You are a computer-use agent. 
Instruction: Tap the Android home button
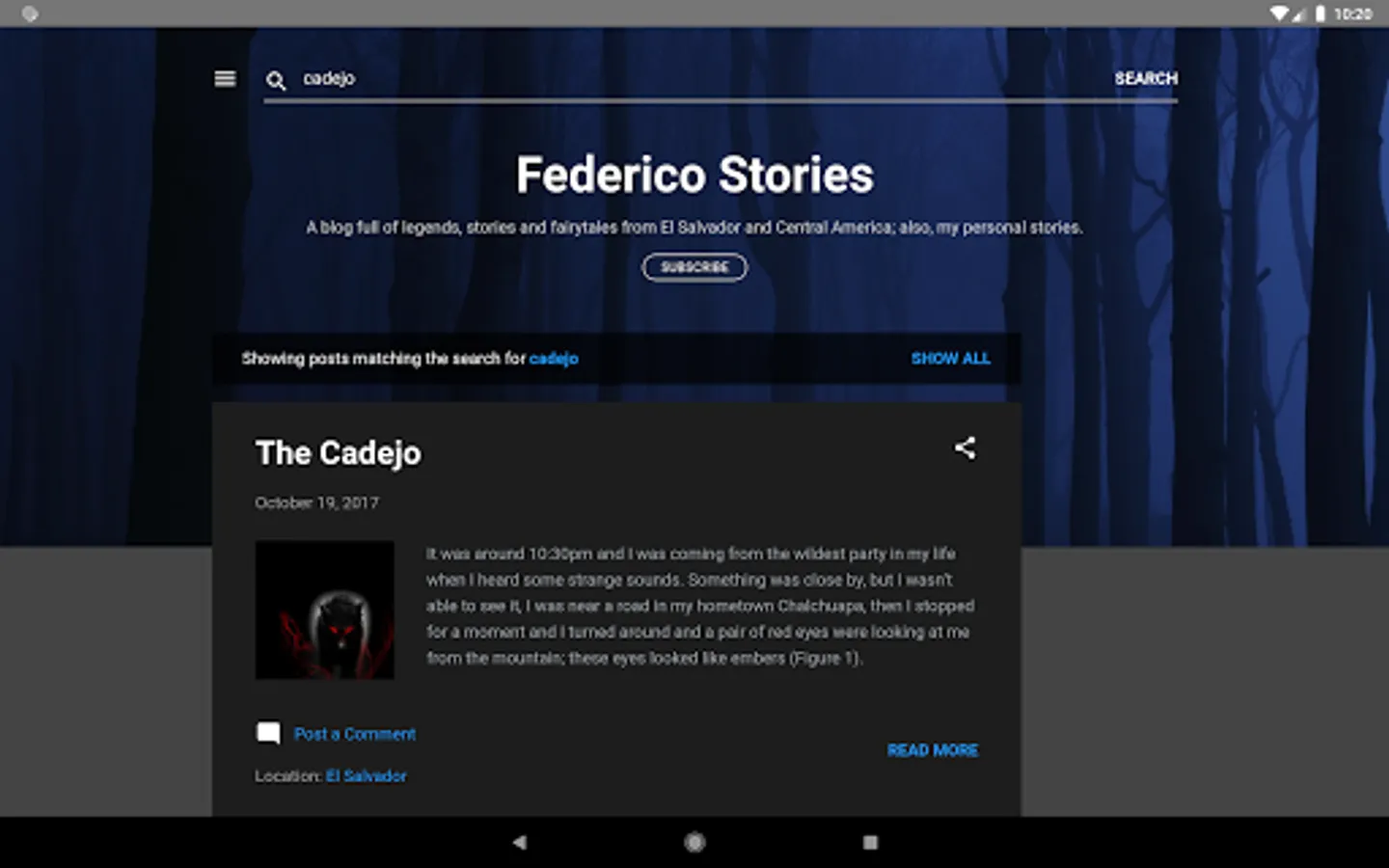click(x=694, y=842)
